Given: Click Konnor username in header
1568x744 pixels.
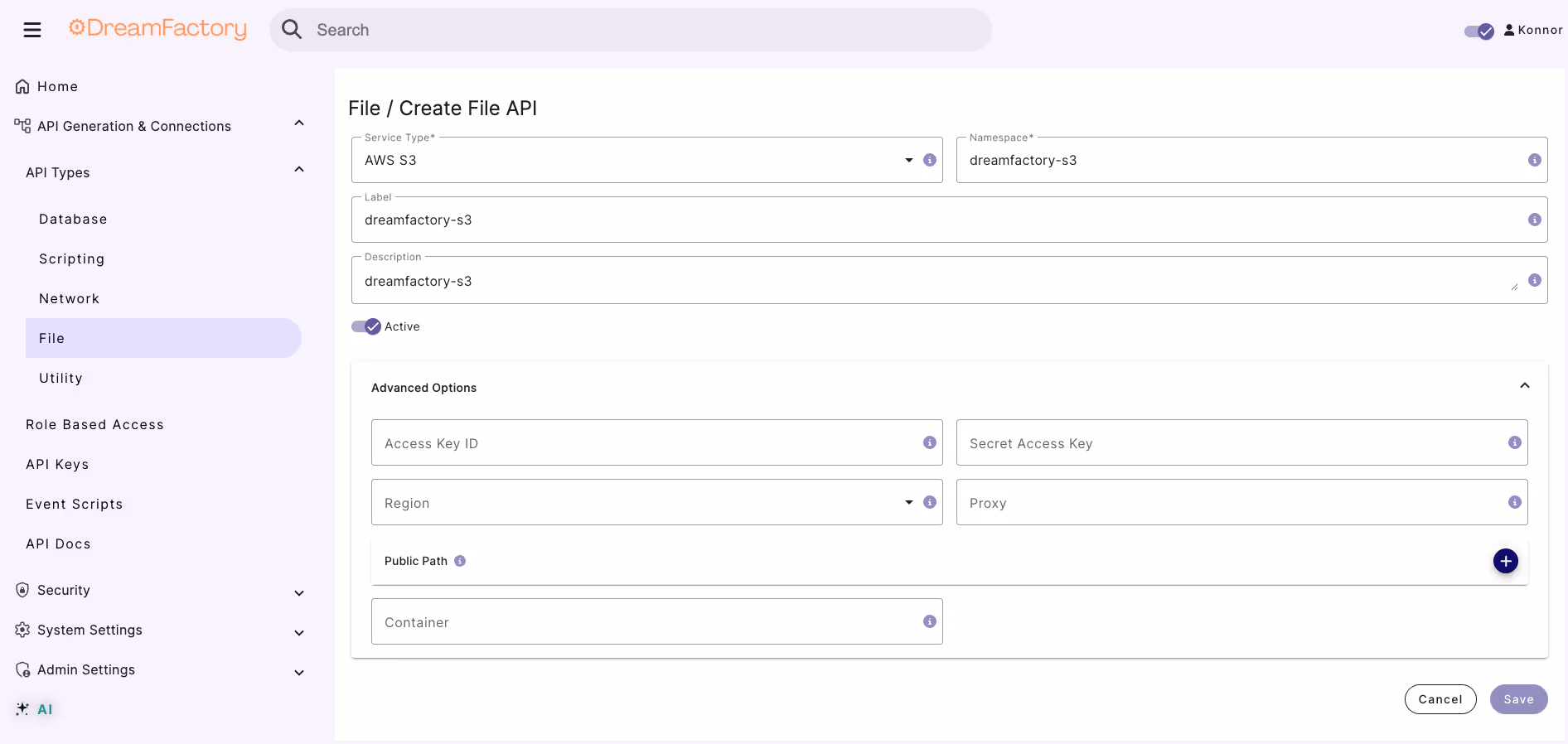Looking at the screenshot, I should point(1540,30).
